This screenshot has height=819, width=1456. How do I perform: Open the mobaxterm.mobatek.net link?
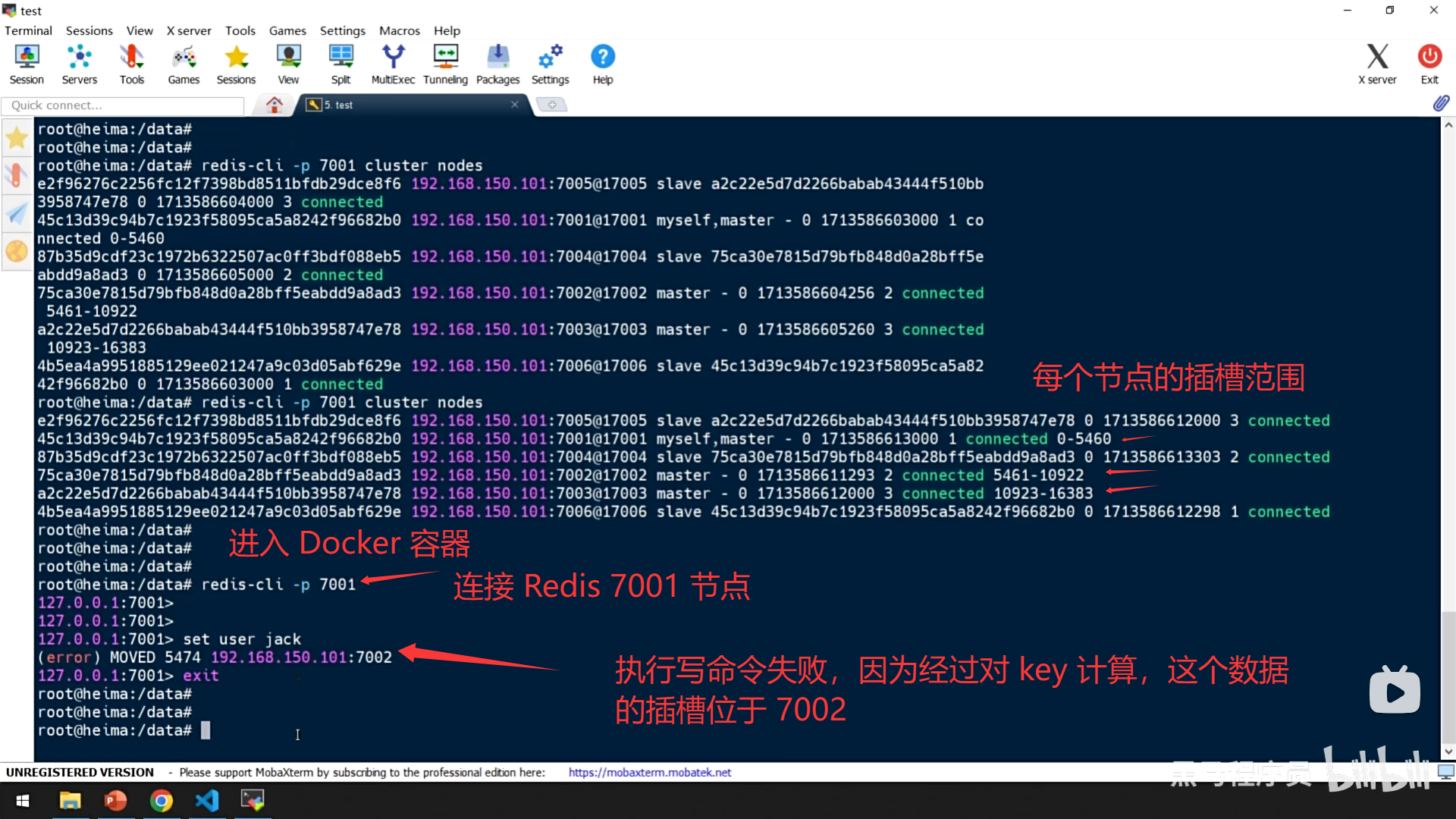pyautogui.click(x=649, y=772)
